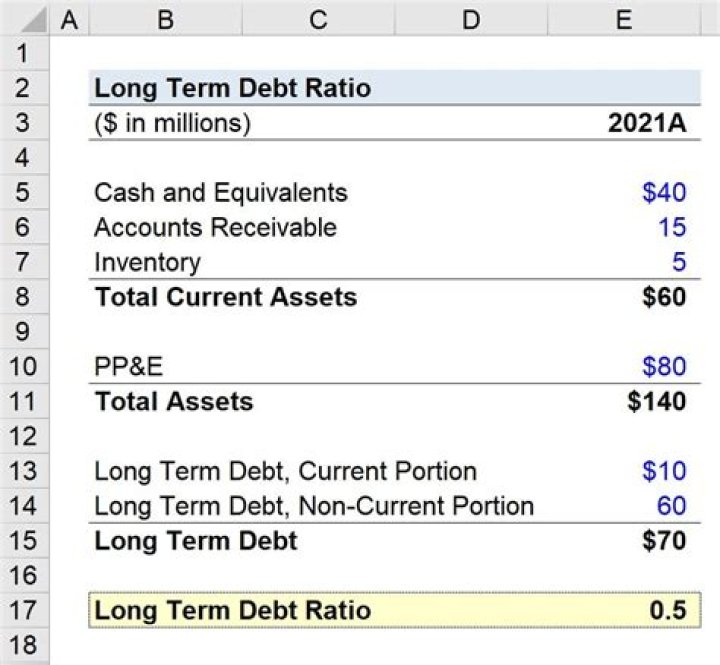Select the PP&E $80 value cell
This screenshot has height=665, width=720.
click(x=663, y=366)
